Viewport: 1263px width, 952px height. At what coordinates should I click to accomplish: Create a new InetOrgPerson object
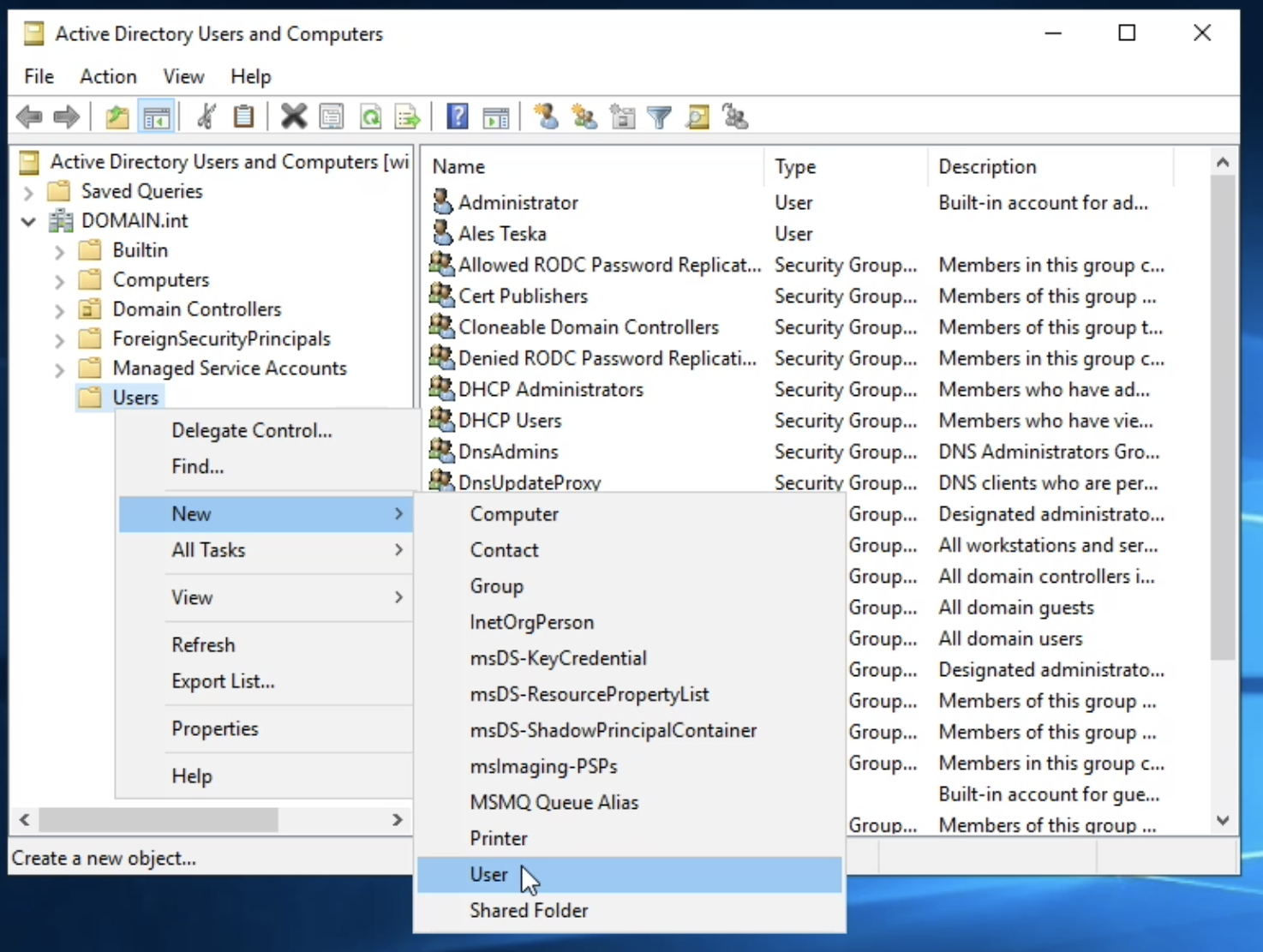[629, 622]
